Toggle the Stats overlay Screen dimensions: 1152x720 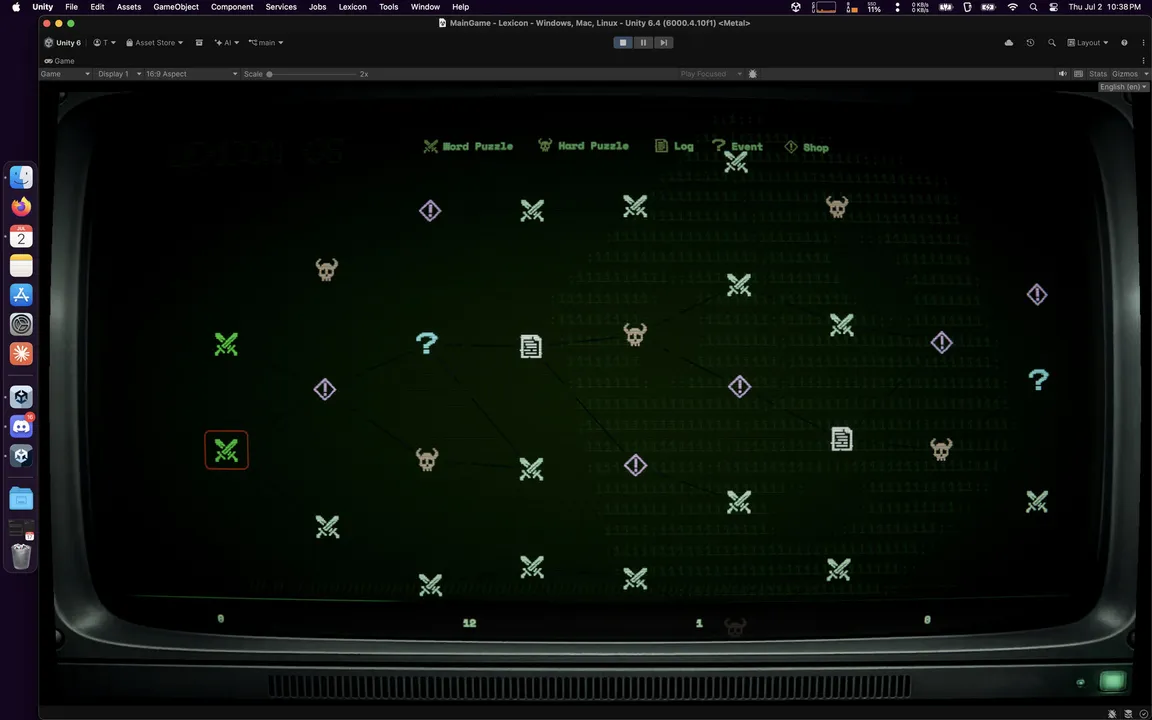click(x=1098, y=74)
